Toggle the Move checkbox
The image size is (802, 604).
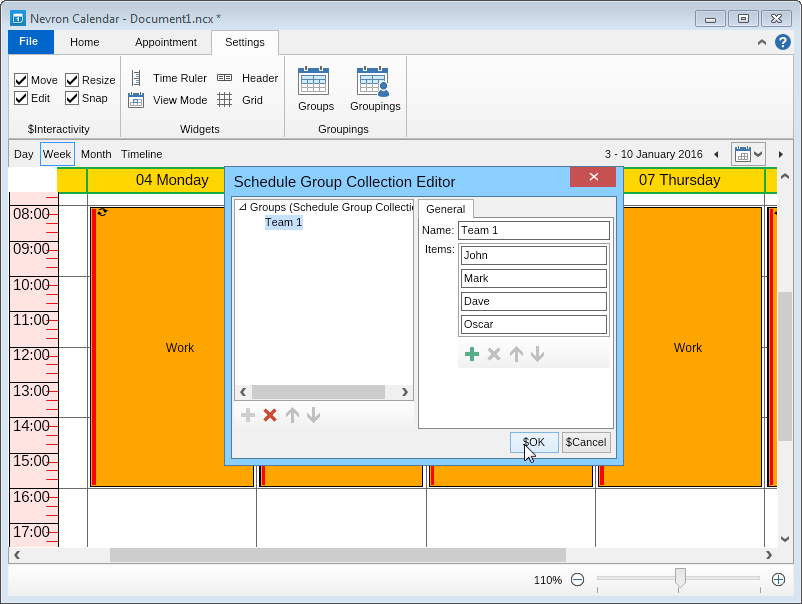pyautogui.click(x=20, y=80)
